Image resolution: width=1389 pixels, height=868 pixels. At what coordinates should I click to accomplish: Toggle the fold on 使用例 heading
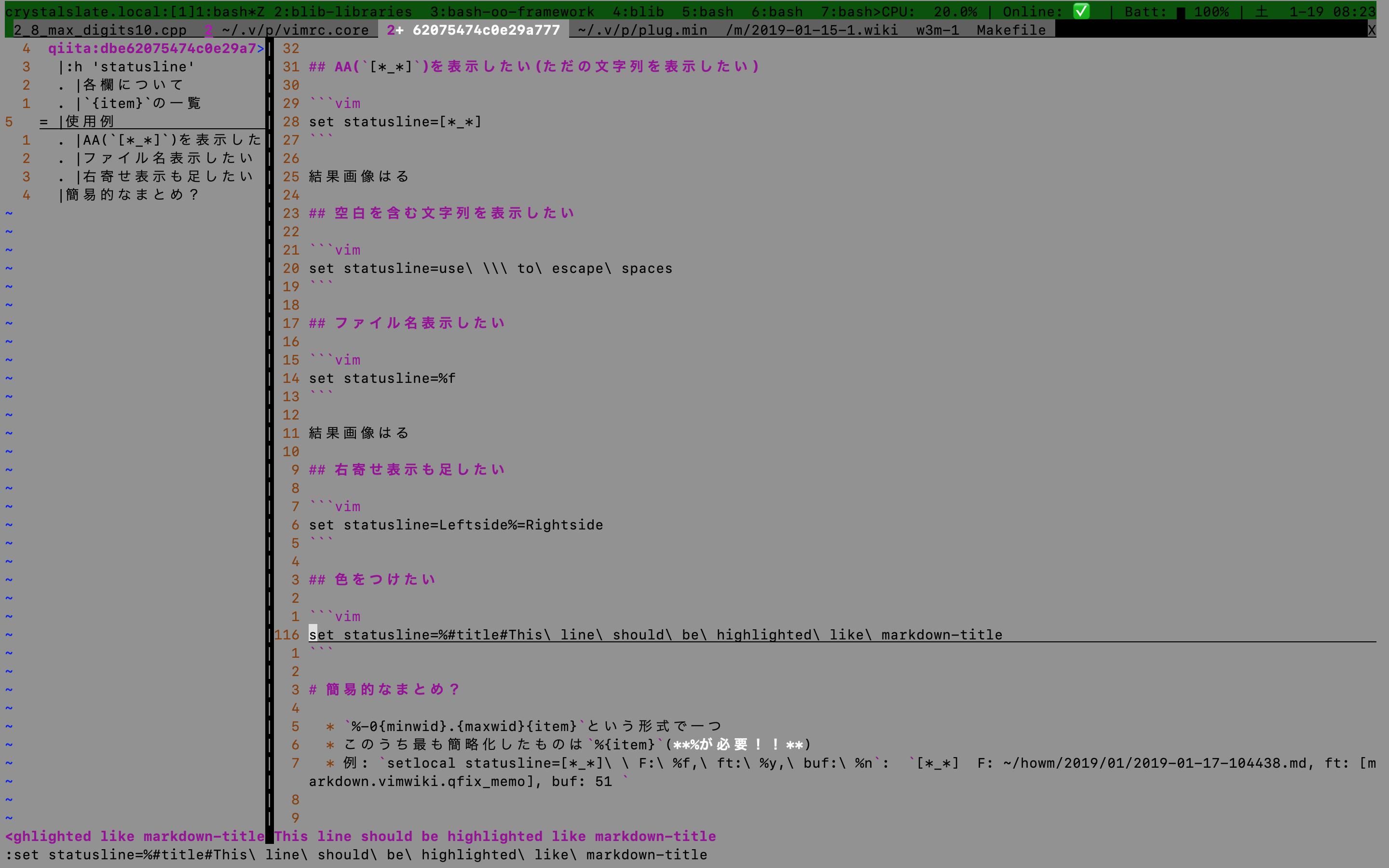(42, 121)
